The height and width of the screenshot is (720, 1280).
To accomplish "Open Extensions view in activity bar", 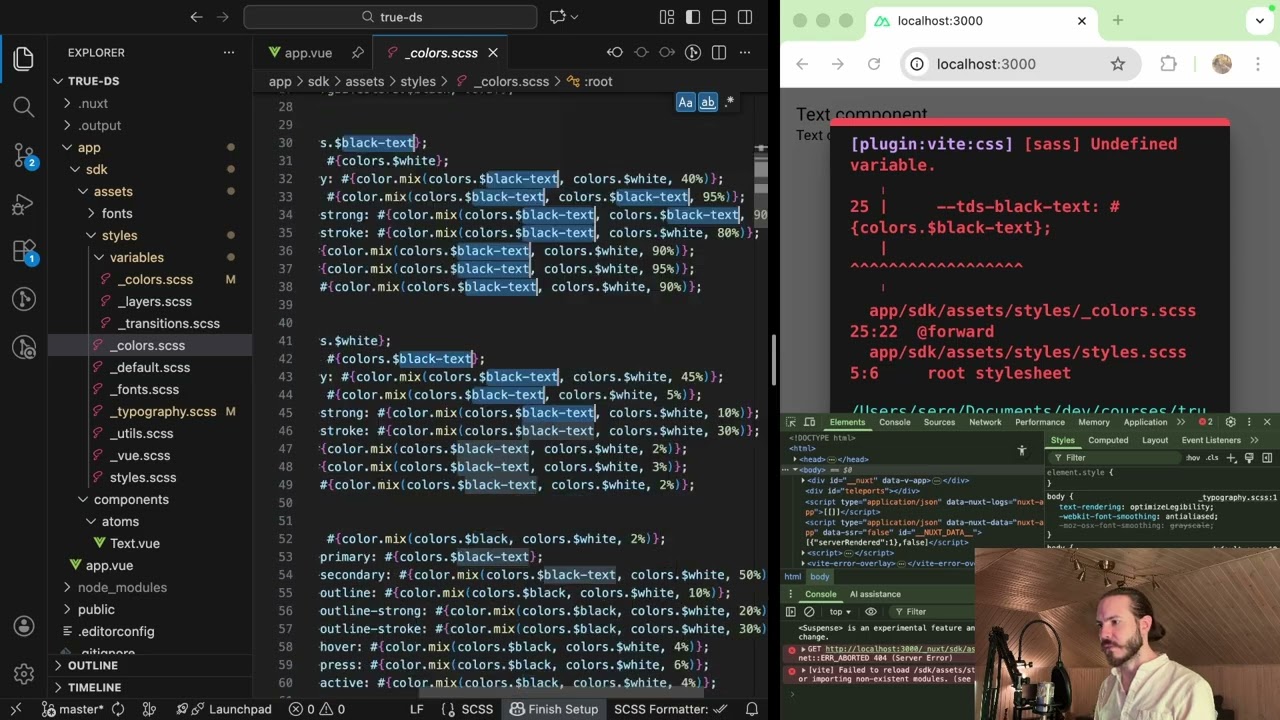I will 24,252.
